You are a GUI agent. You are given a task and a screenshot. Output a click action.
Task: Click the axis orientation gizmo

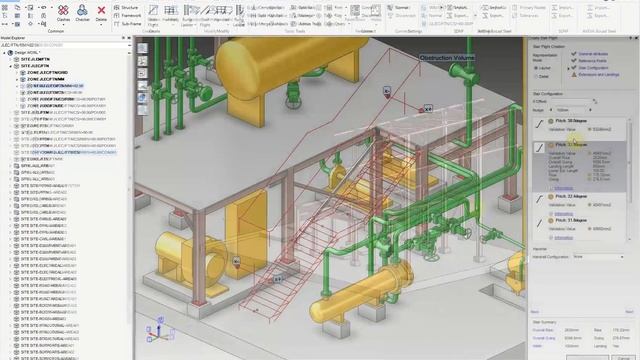pyautogui.click(x=160, y=330)
